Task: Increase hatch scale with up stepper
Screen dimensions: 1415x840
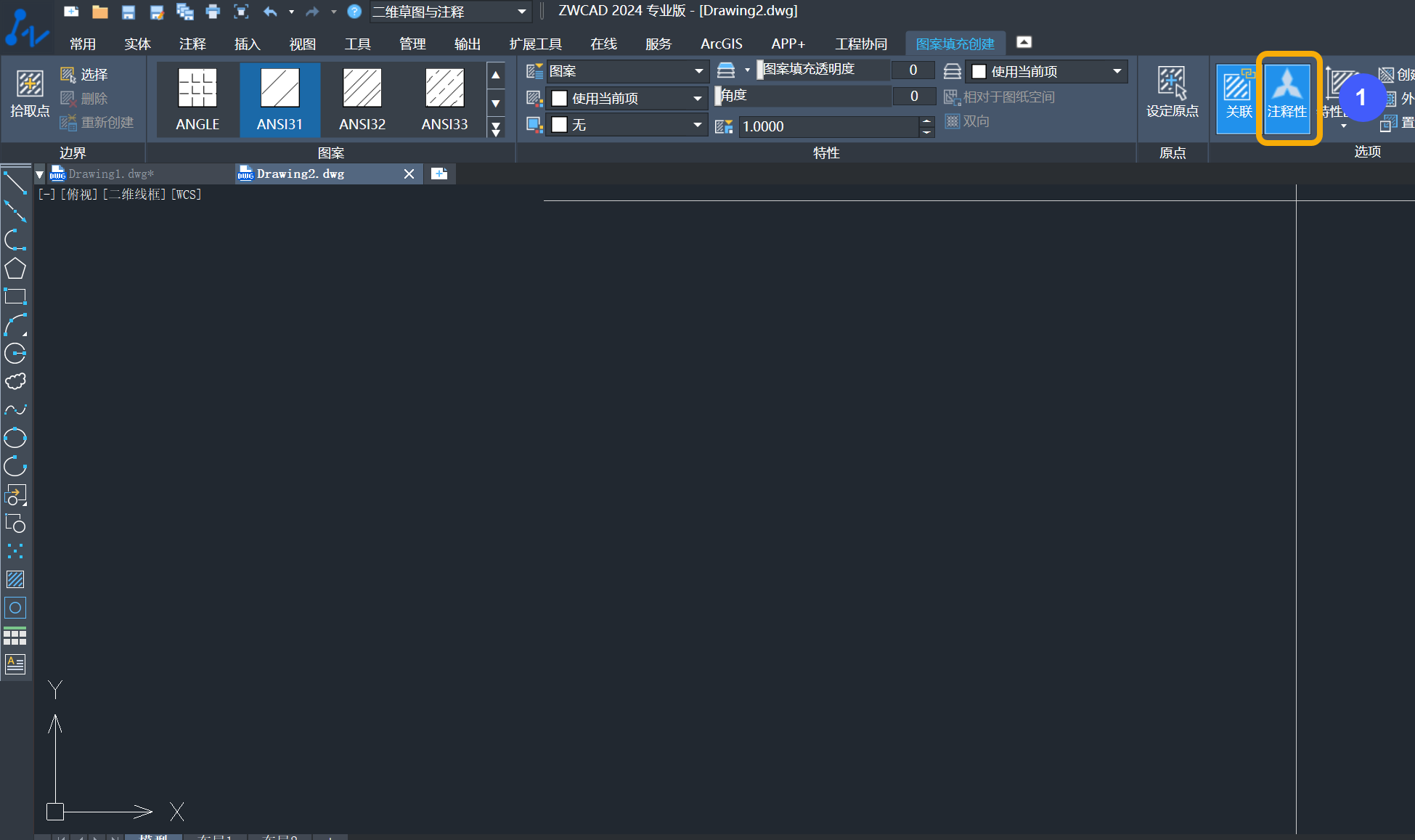Action: coord(926,121)
